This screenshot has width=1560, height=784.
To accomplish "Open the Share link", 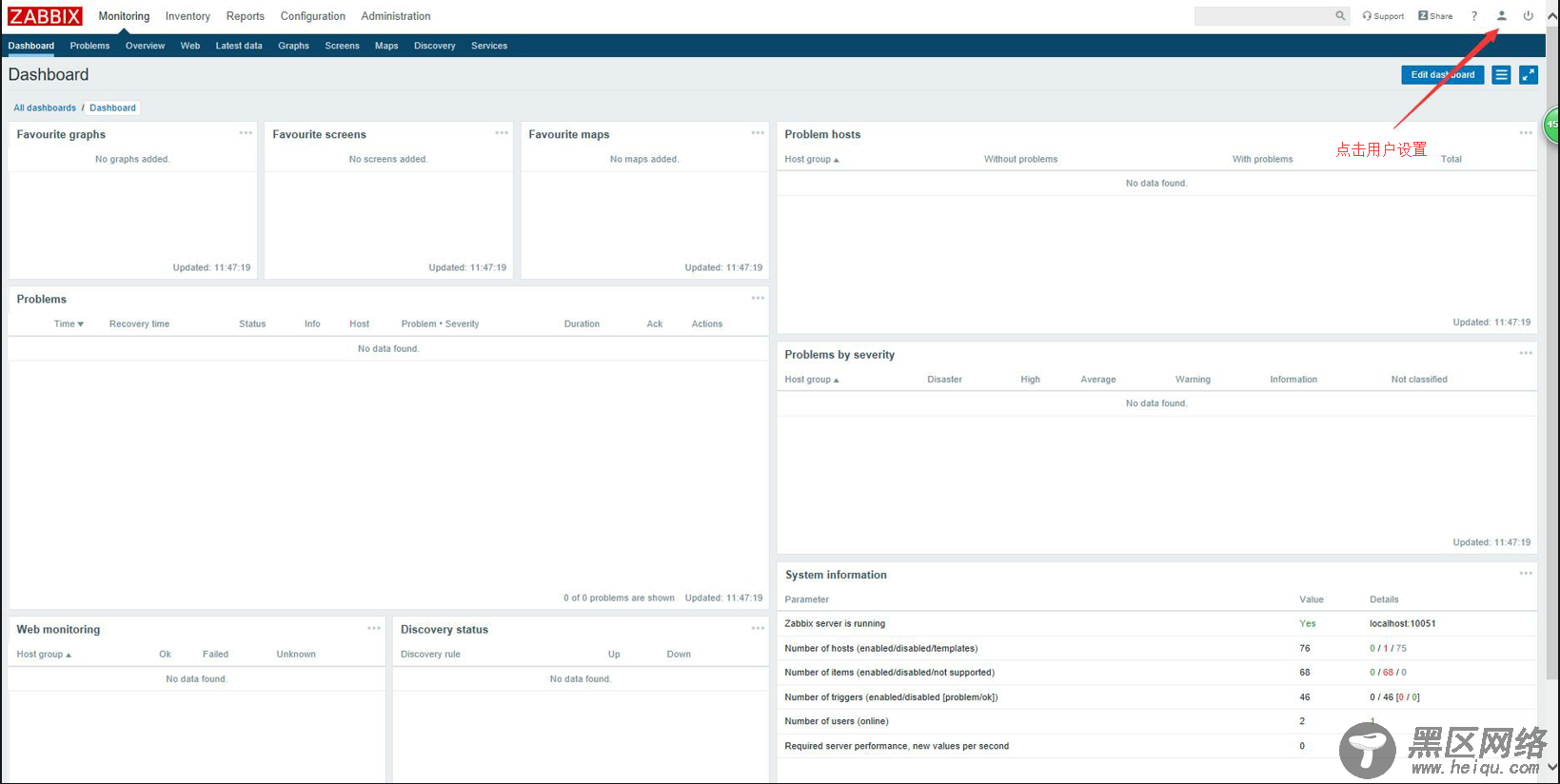I will pos(1435,16).
